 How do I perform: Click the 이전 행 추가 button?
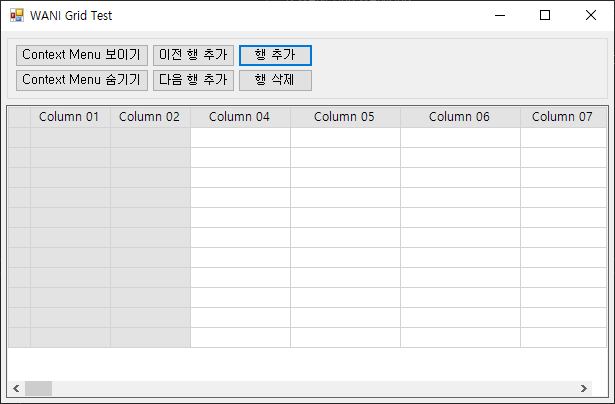193,55
